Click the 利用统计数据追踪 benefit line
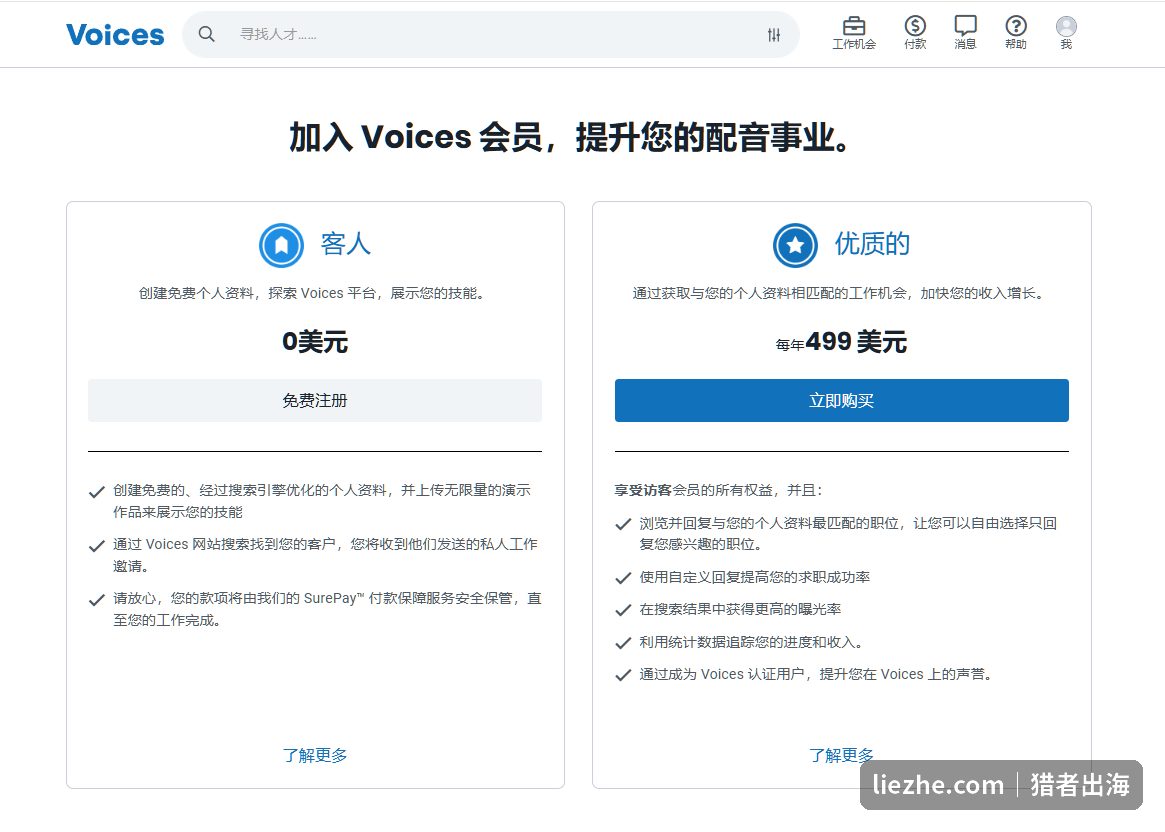1165x832 pixels. click(750, 642)
